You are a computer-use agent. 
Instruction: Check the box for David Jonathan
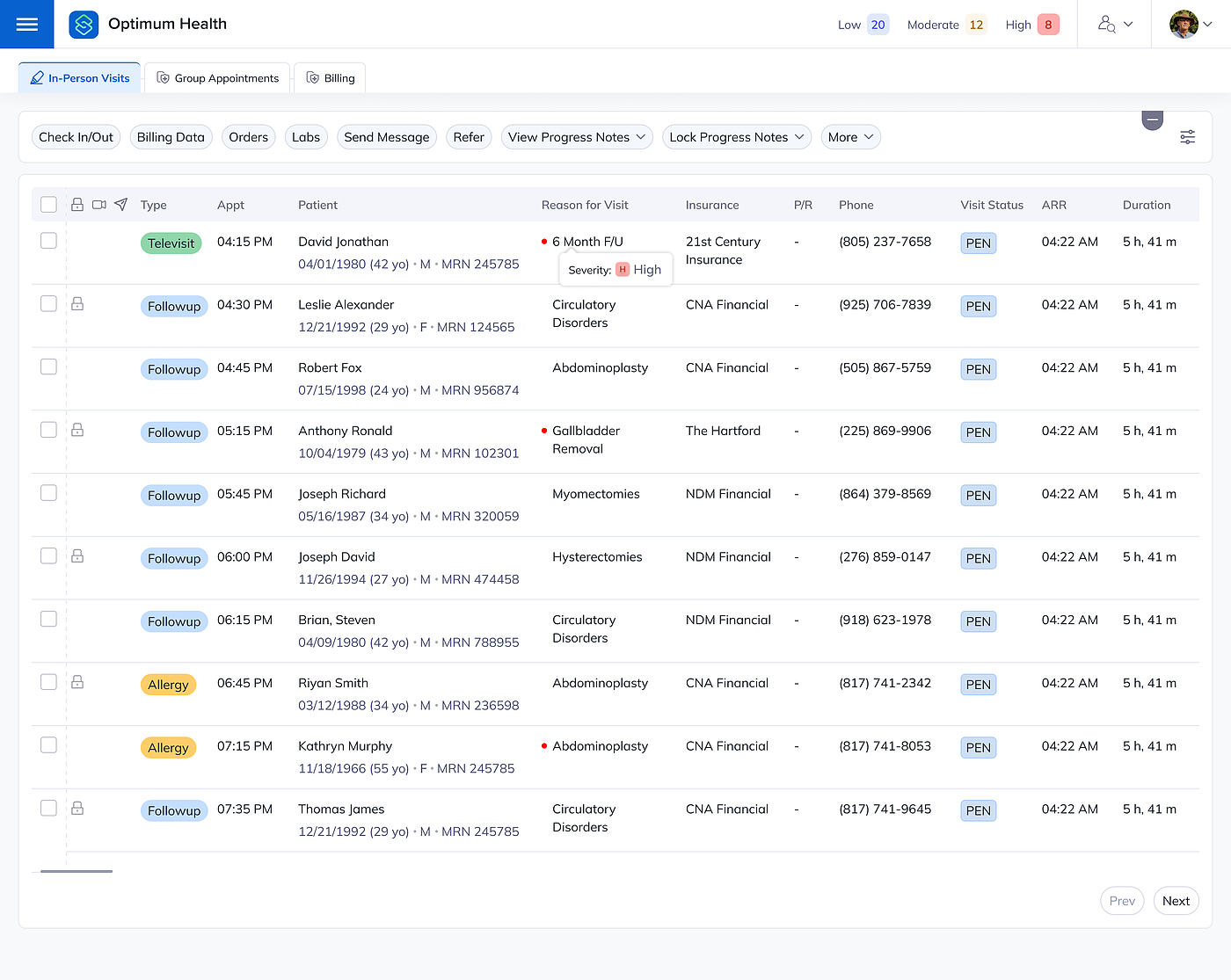[49, 241]
